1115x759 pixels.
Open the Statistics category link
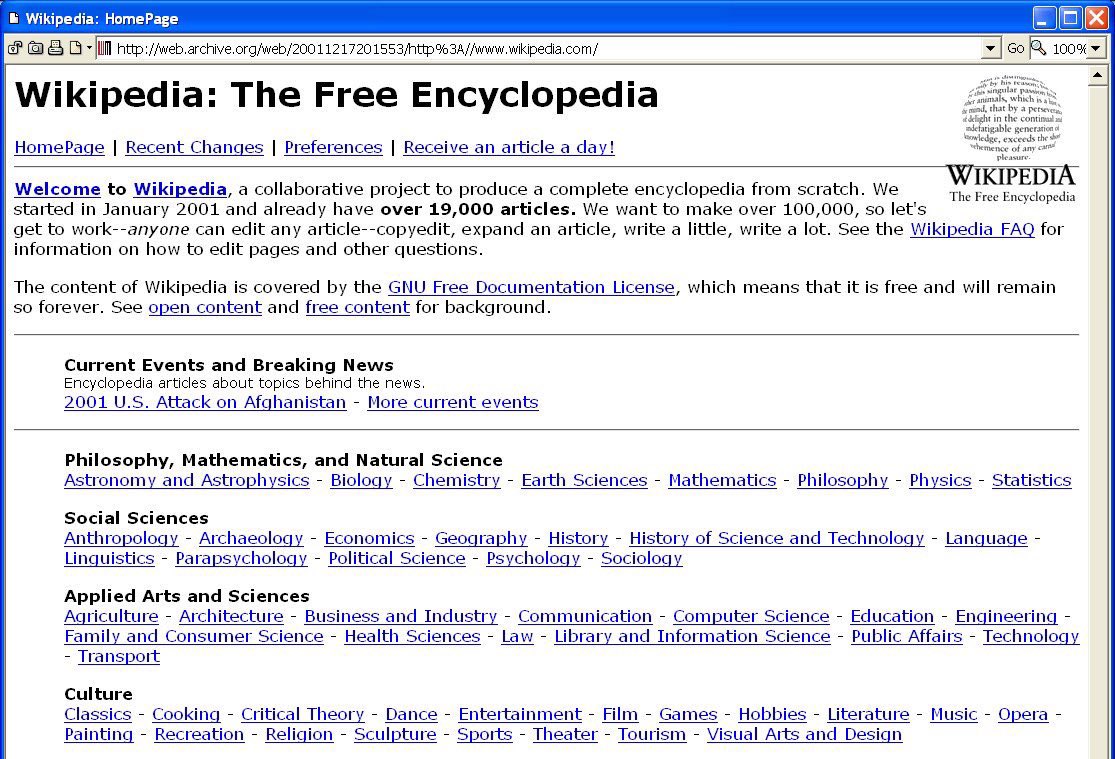[x=1032, y=480]
